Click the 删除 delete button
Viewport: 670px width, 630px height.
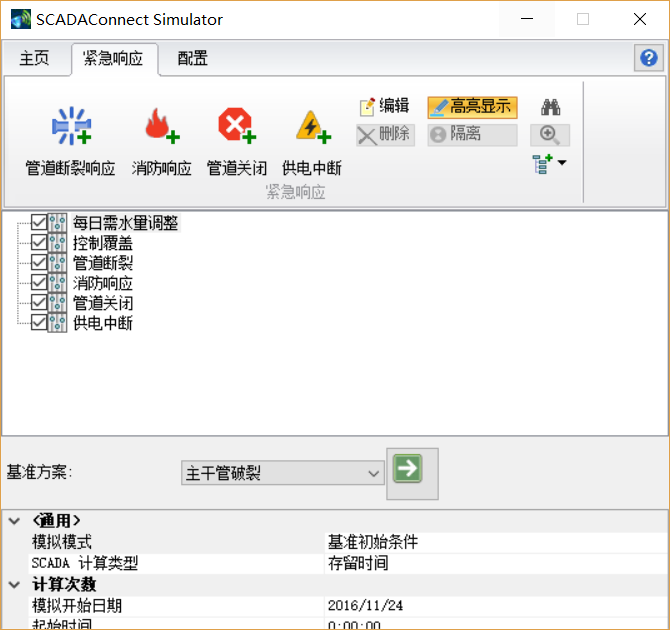tap(385, 135)
